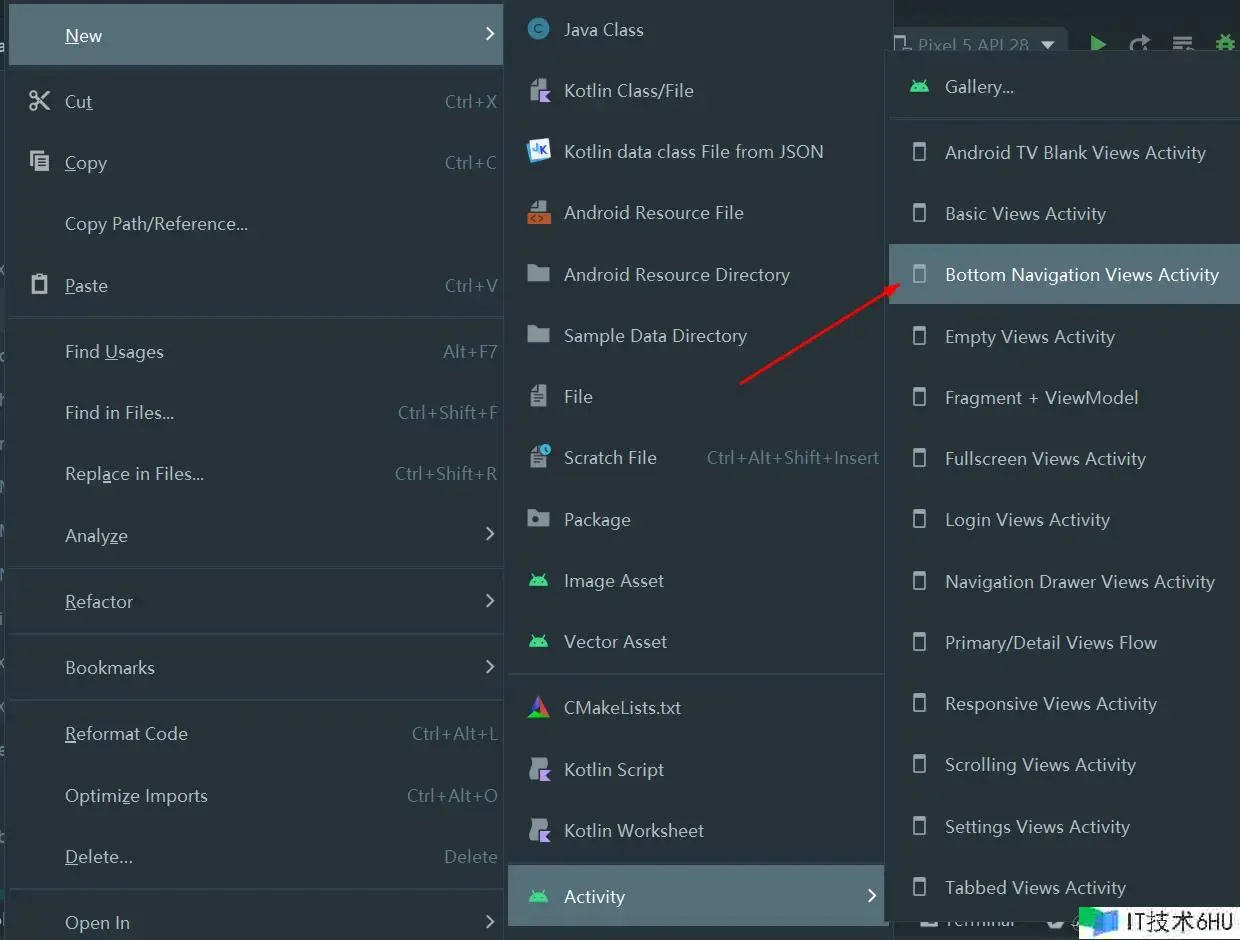Choose Empty Views Activity template
Screen dimensions: 1240x940
click(1029, 337)
